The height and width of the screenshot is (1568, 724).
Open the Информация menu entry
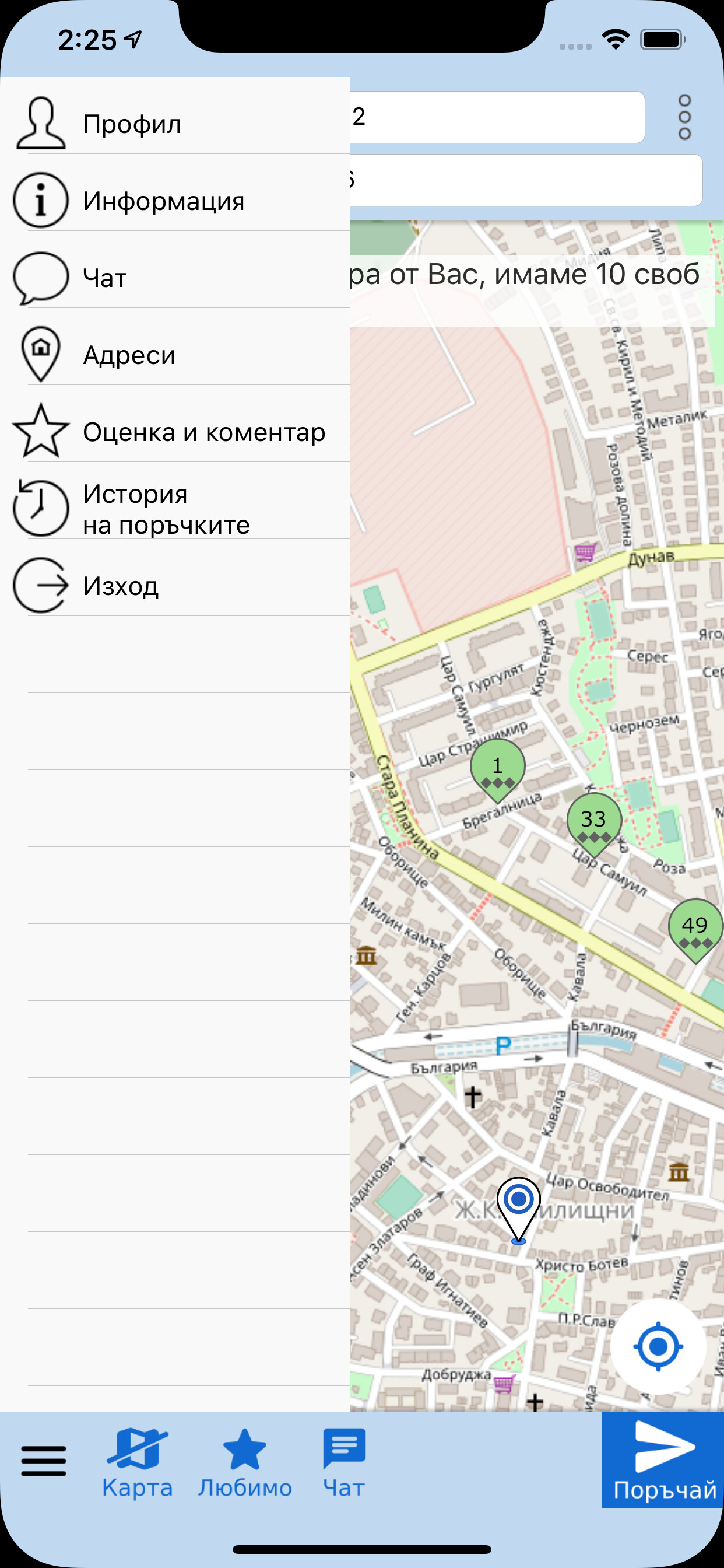pos(175,192)
